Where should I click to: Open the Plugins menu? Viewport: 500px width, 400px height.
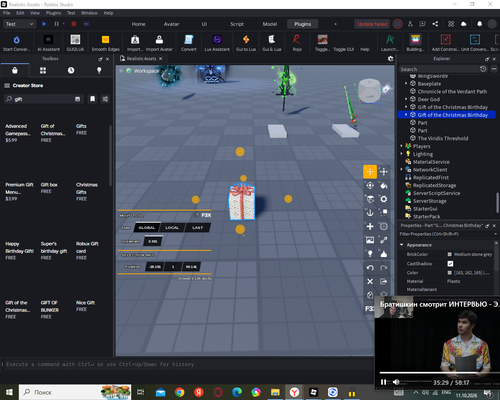tap(53, 13)
